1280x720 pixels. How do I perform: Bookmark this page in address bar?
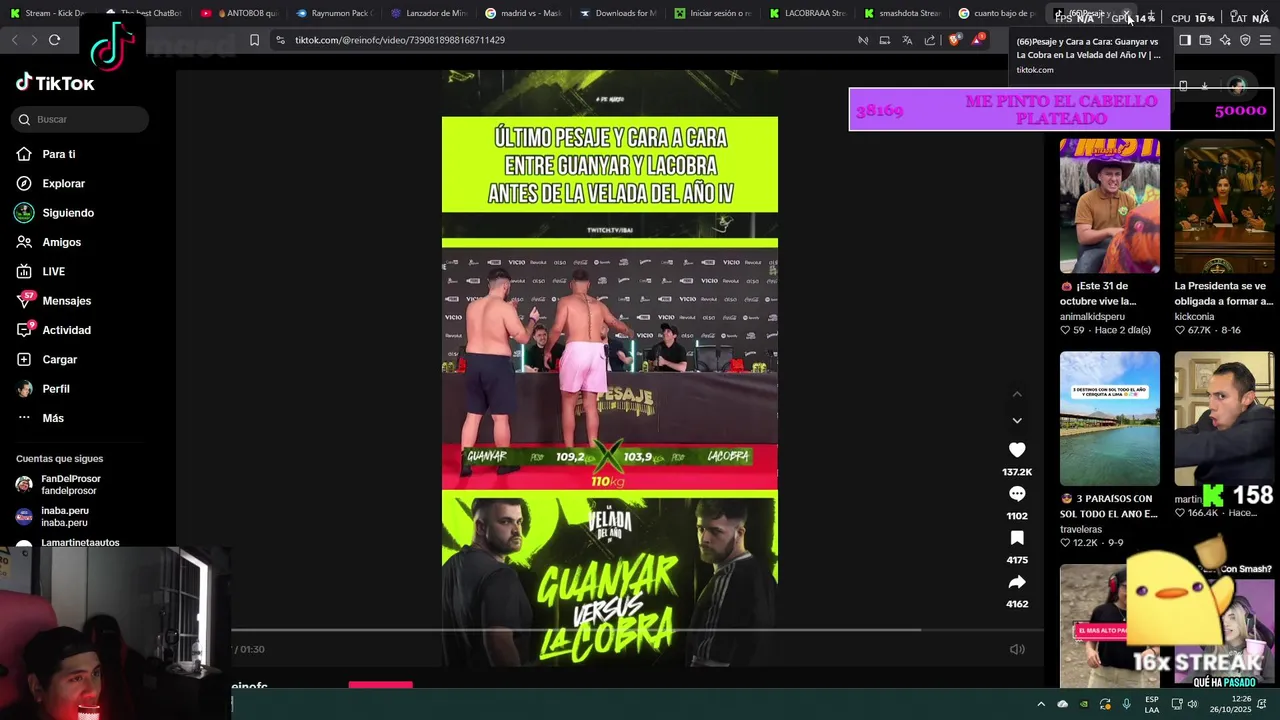(x=254, y=40)
